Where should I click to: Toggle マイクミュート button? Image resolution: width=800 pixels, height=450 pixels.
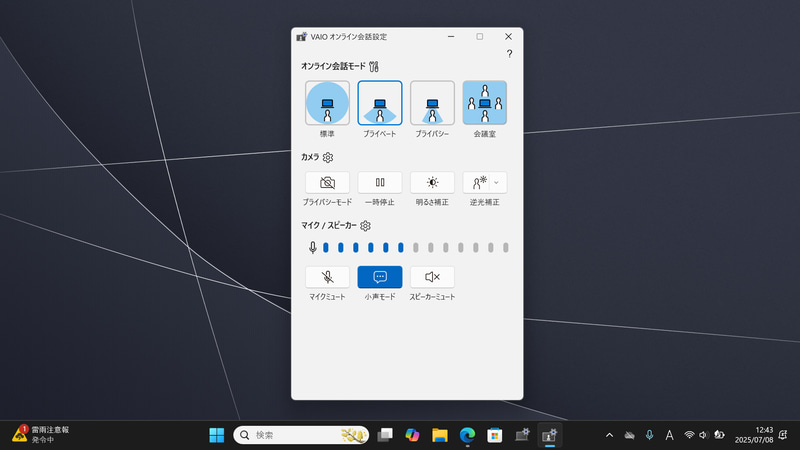coord(327,277)
